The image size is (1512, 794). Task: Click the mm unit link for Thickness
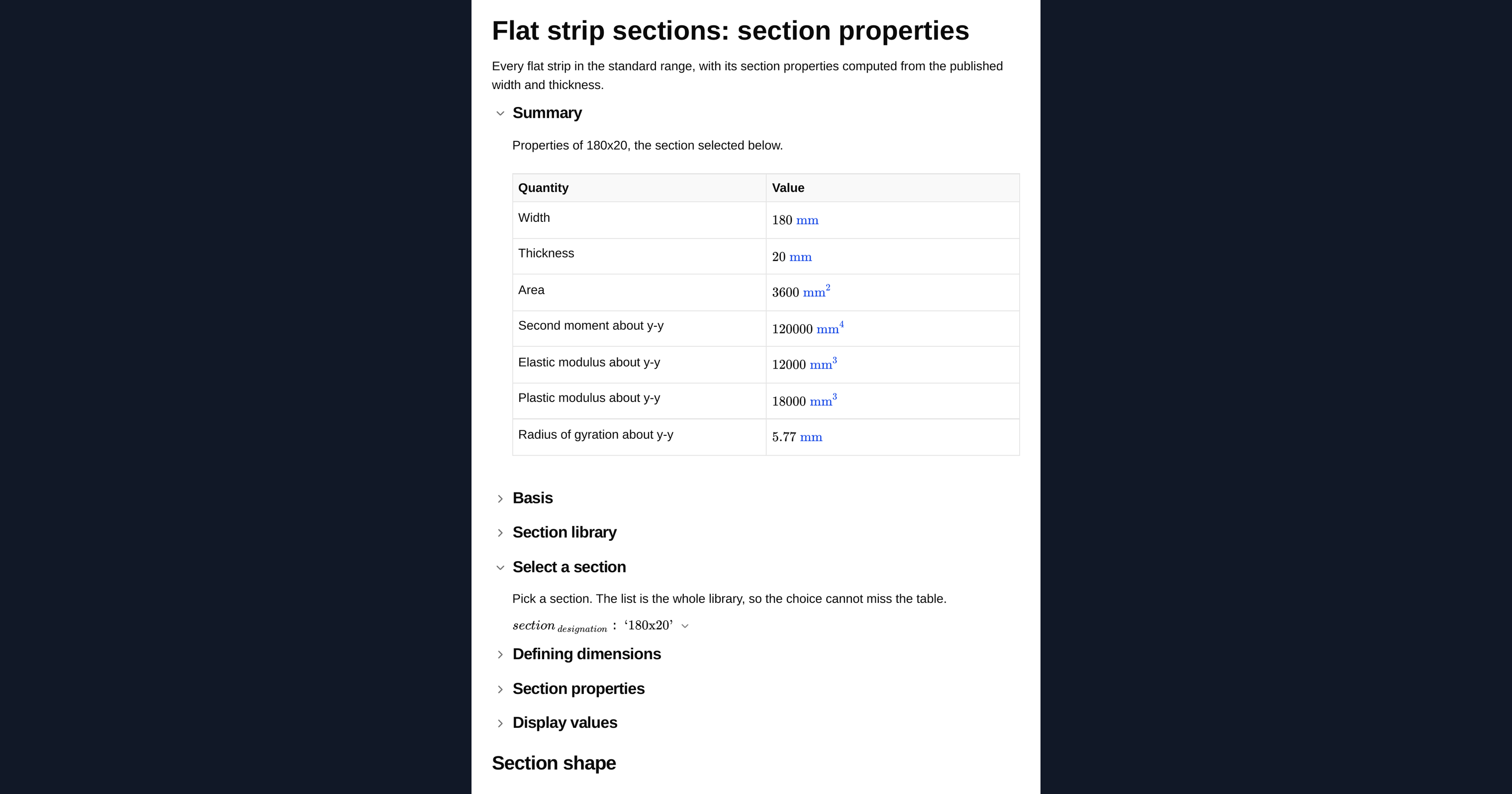point(801,257)
